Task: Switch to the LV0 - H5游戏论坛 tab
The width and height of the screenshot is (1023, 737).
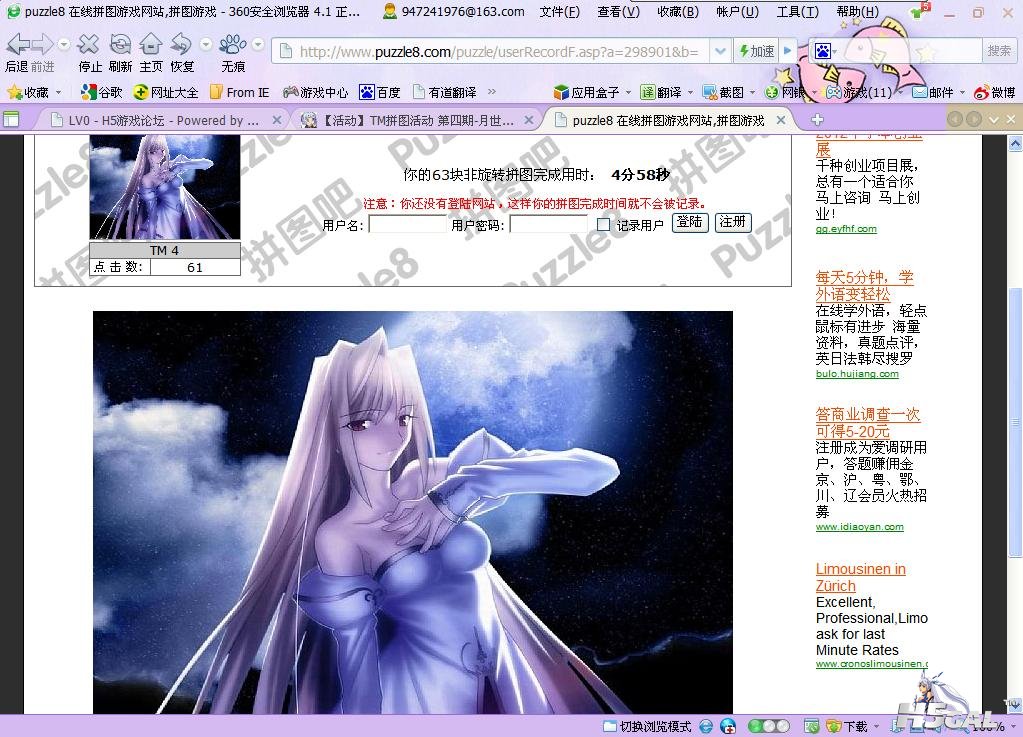Action: tap(157, 120)
